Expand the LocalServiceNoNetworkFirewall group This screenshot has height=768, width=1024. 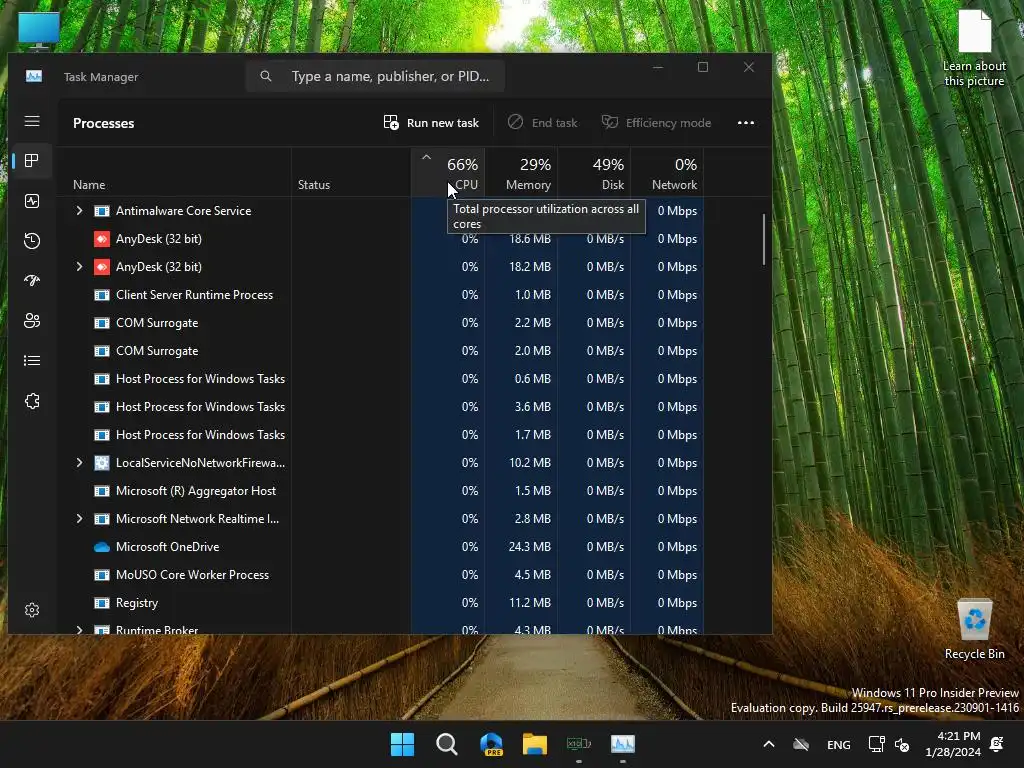[79, 462]
